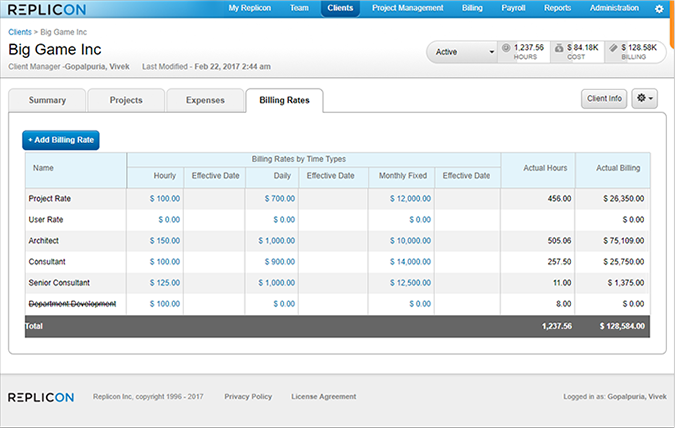Screen dimensions: 675x428
Task: Click the billing tag icon
Action: [613, 47]
